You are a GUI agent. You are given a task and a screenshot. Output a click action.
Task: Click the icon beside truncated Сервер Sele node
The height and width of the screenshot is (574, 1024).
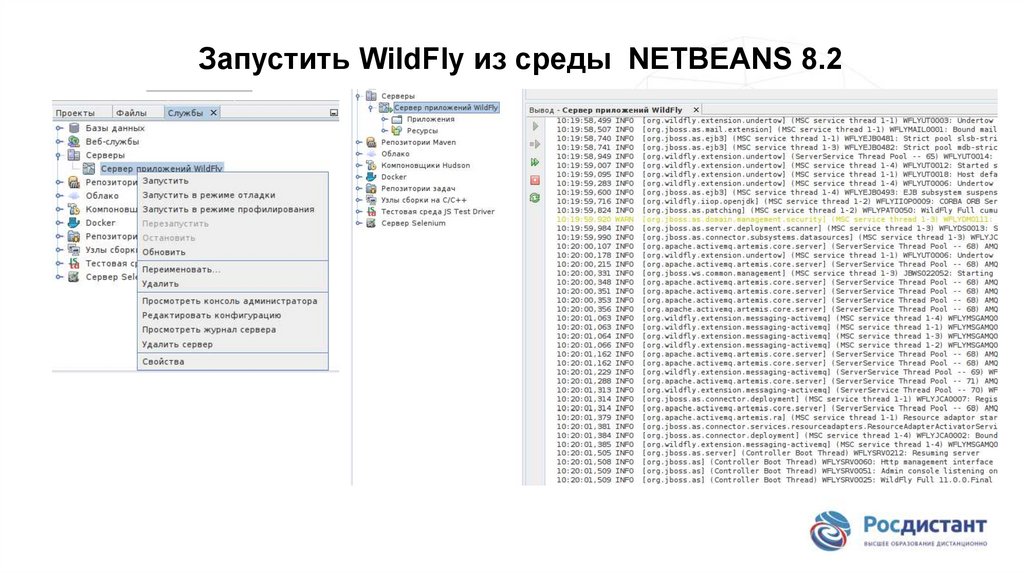[74, 277]
